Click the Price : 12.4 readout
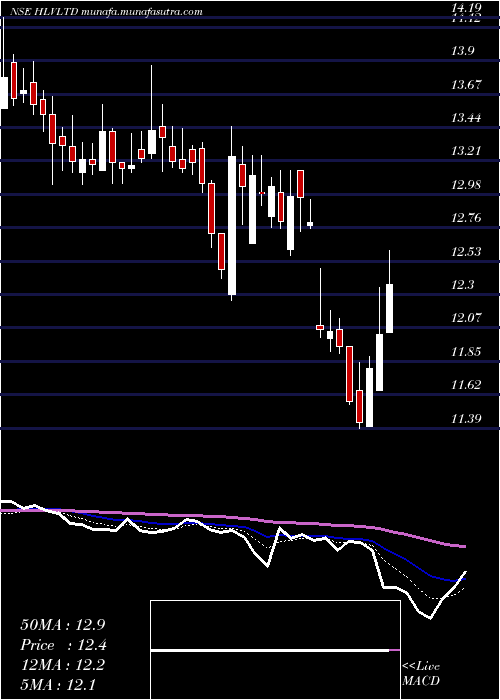500x700 pixels. click(63, 645)
